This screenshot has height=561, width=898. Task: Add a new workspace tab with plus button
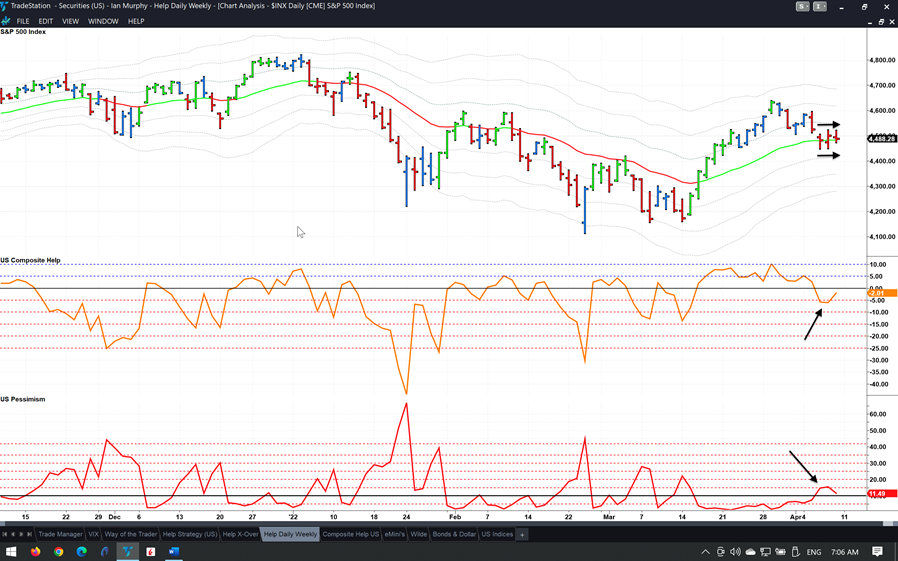click(x=522, y=534)
